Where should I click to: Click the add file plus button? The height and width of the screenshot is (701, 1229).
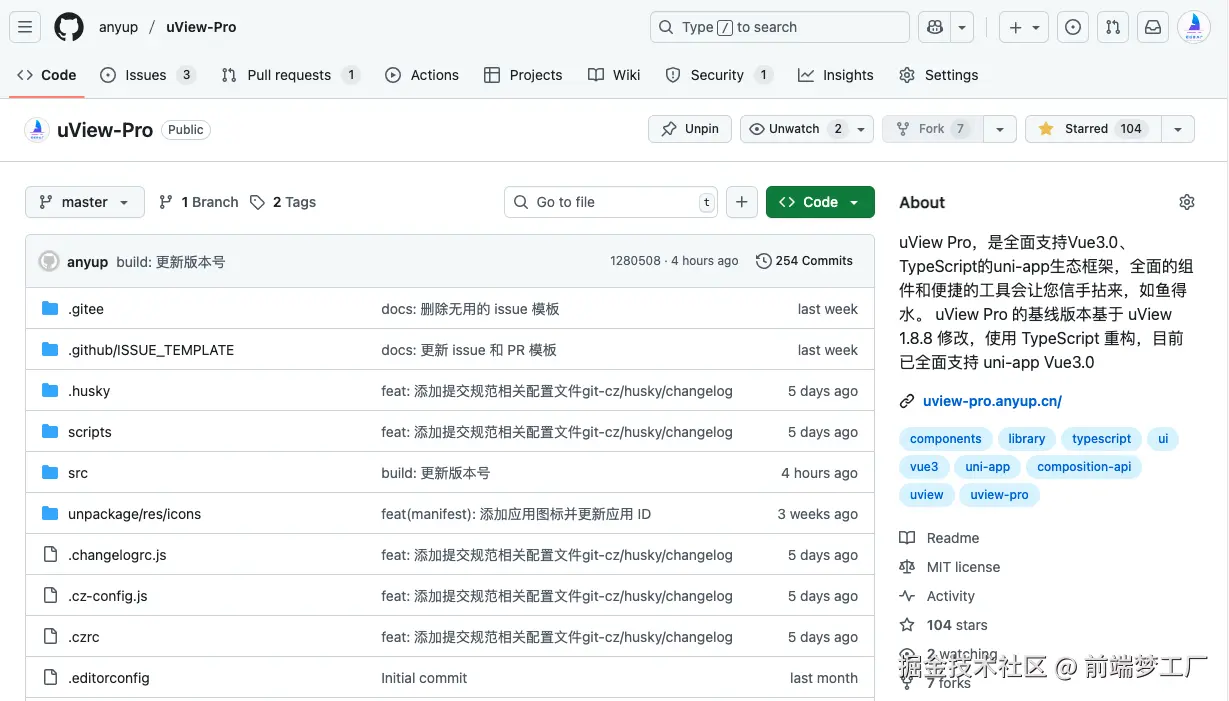click(741, 202)
